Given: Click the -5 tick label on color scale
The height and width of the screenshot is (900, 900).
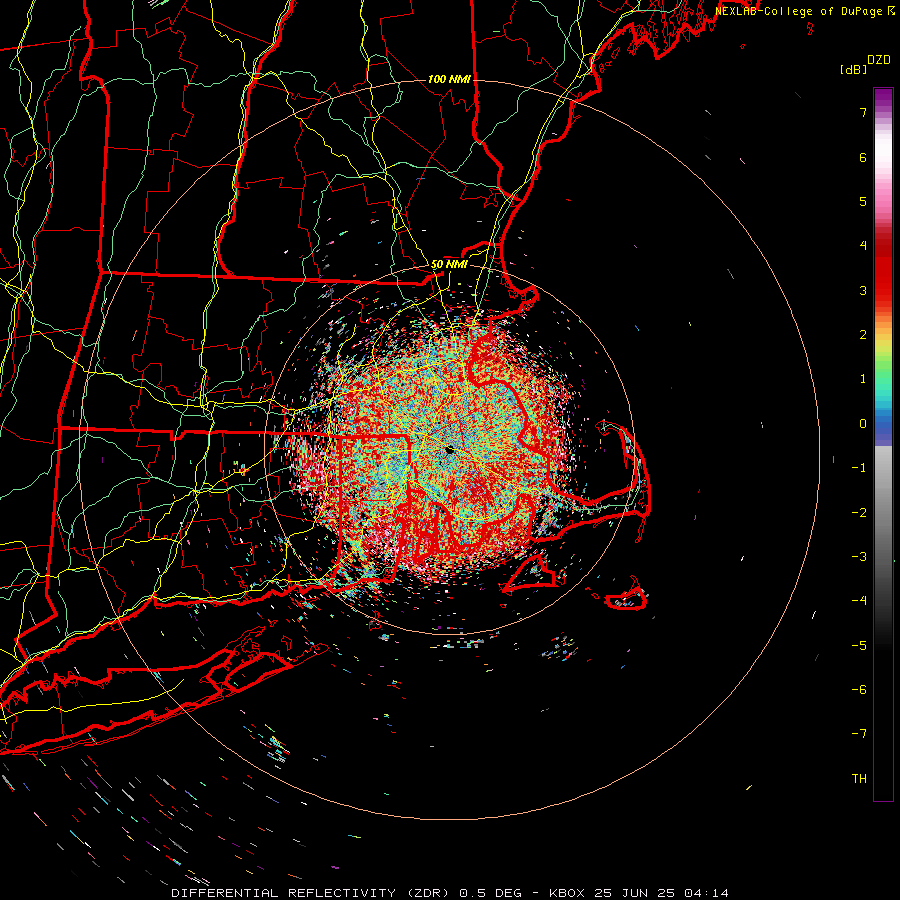Looking at the screenshot, I should [x=859, y=646].
